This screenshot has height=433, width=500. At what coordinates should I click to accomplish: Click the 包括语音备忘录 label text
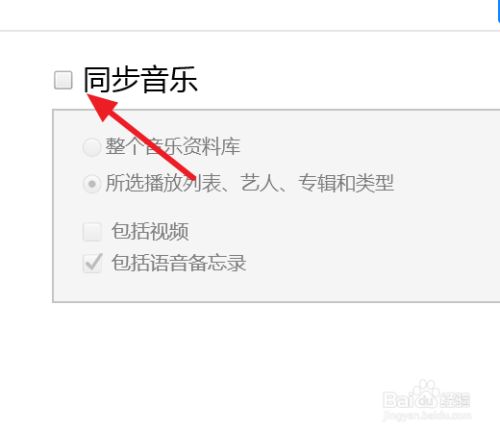tap(179, 263)
